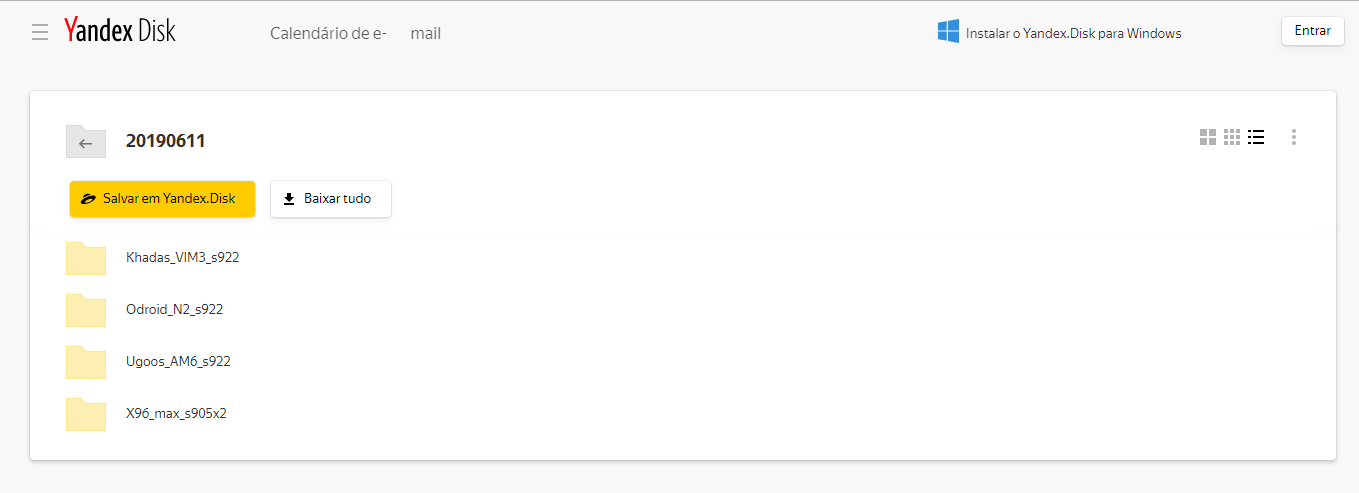Open the three-dot more options menu
The image size is (1359, 493).
[1294, 137]
